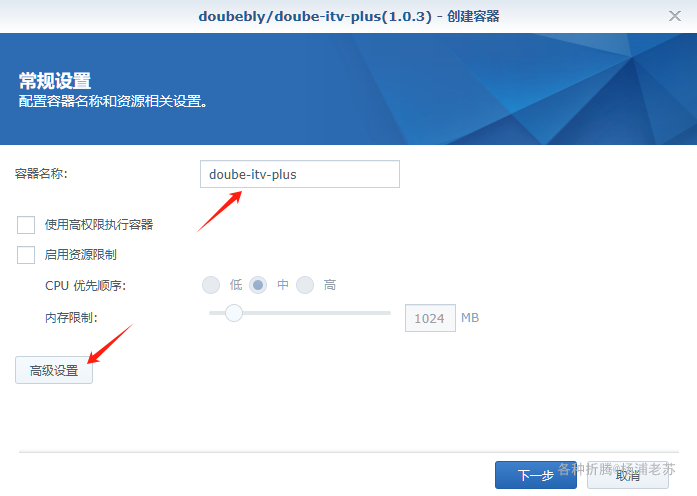Select the 低 CPU priority radio button
Viewport: 697px width, 496px height.
click(x=211, y=285)
